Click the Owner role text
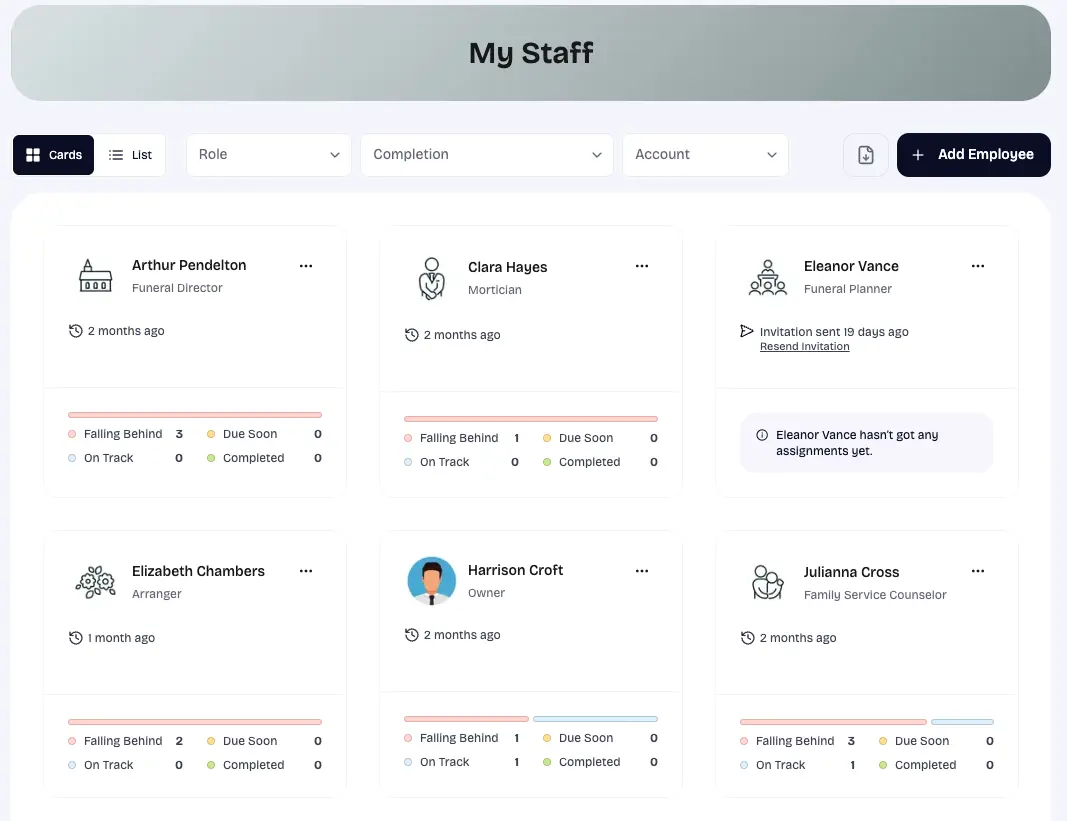Image resolution: width=1067 pixels, height=821 pixels. click(x=487, y=593)
